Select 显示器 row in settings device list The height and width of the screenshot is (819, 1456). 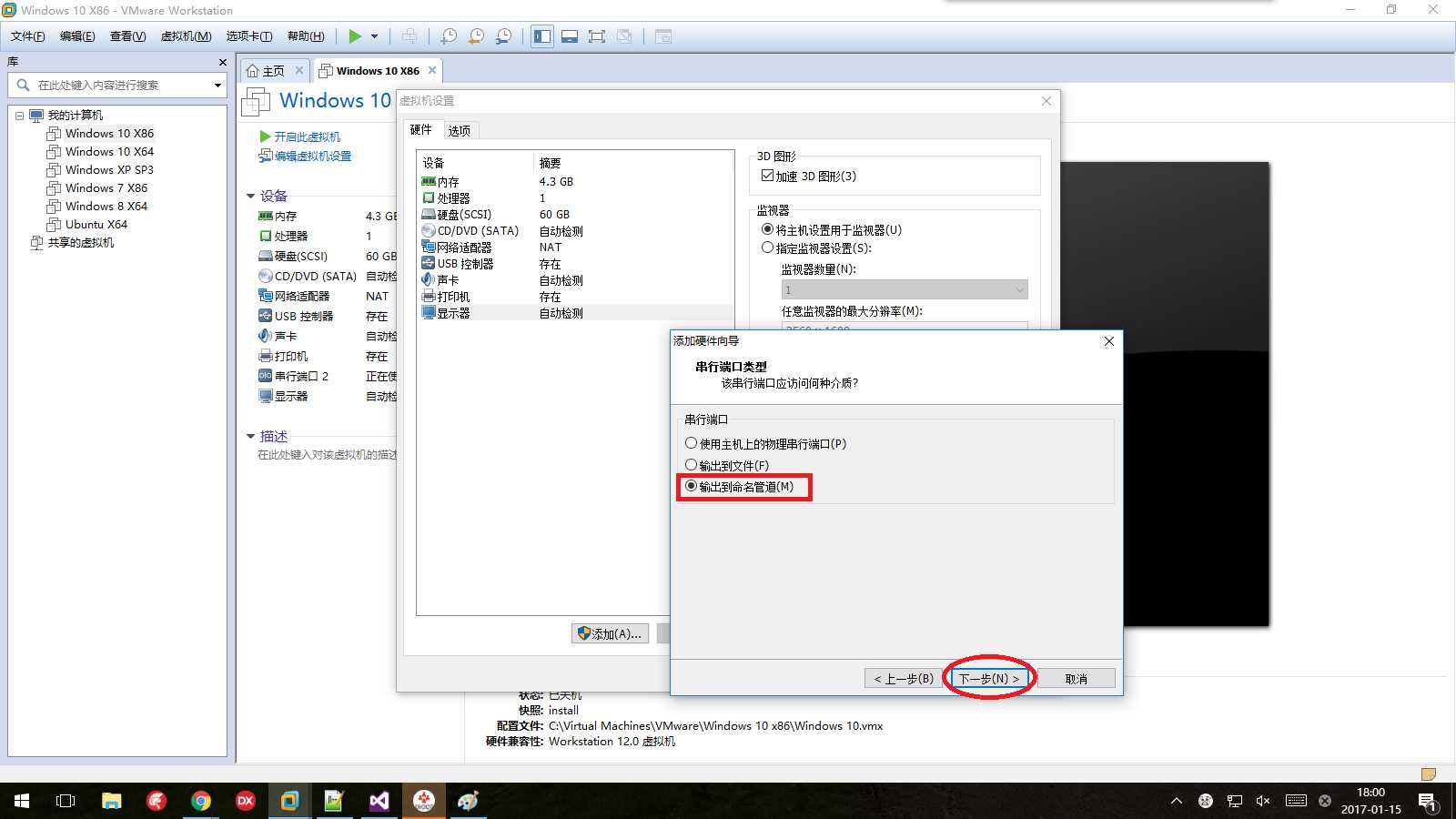pos(575,313)
